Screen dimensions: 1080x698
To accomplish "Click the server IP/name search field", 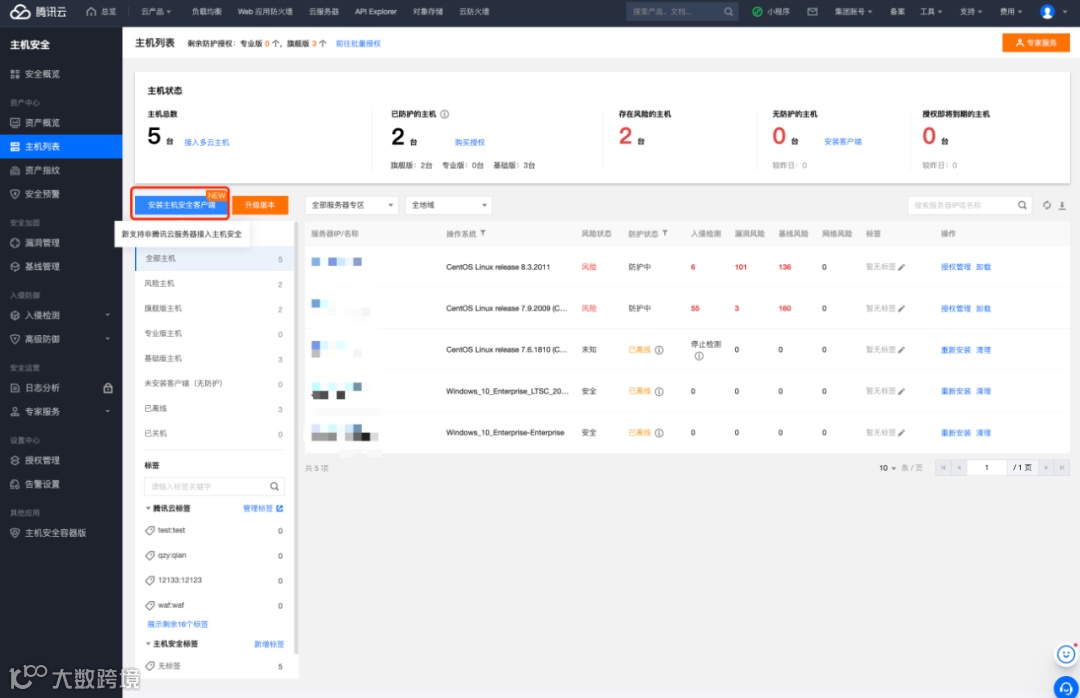I will pos(962,205).
